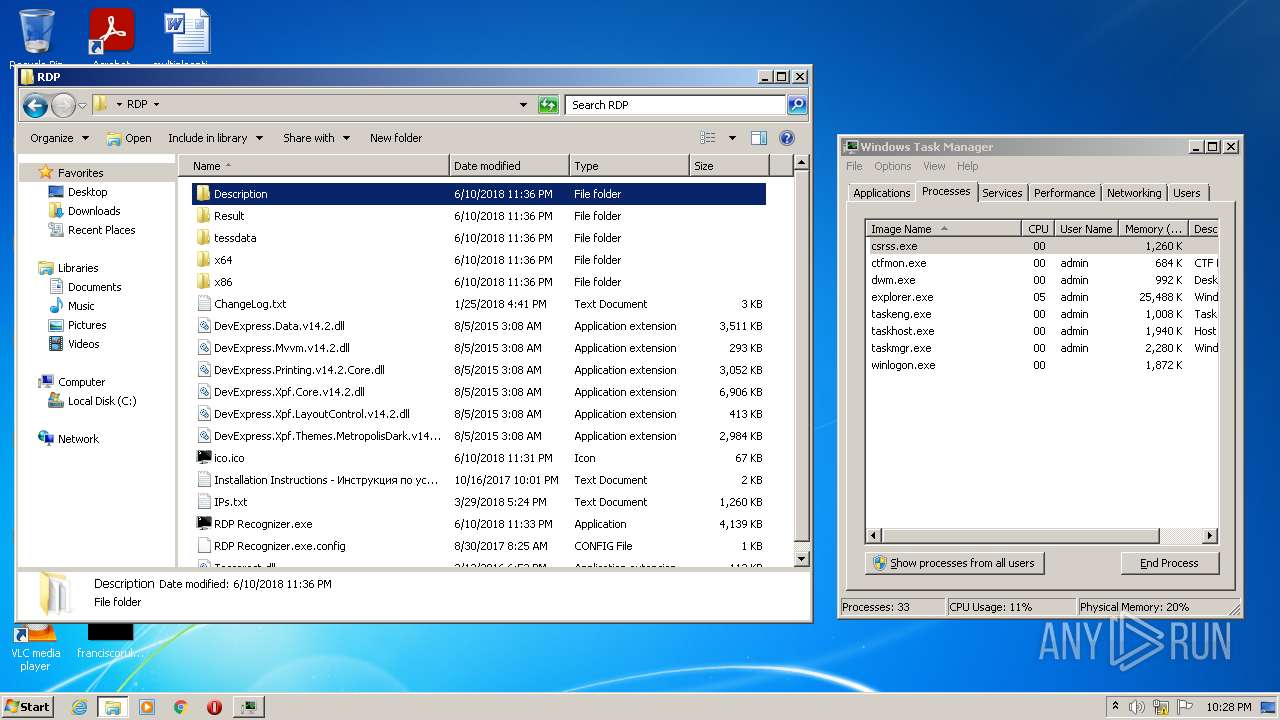The width and height of the screenshot is (1280, 720).
Task: Open Task Manager View menu
Action: click(934, 166)
